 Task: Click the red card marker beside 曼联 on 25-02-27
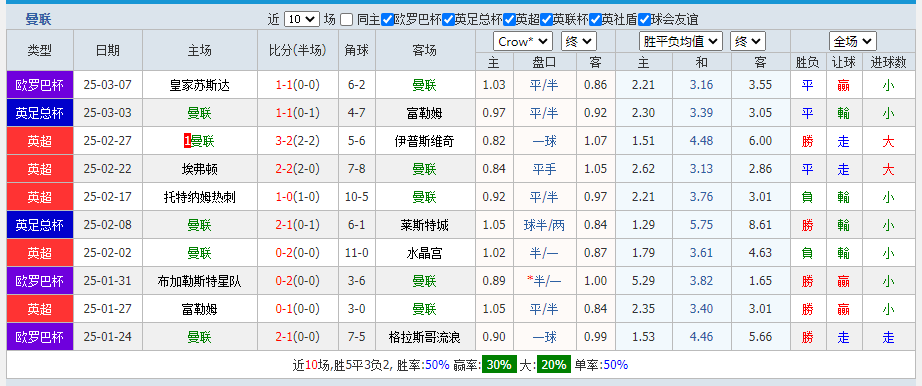point(187,141)
